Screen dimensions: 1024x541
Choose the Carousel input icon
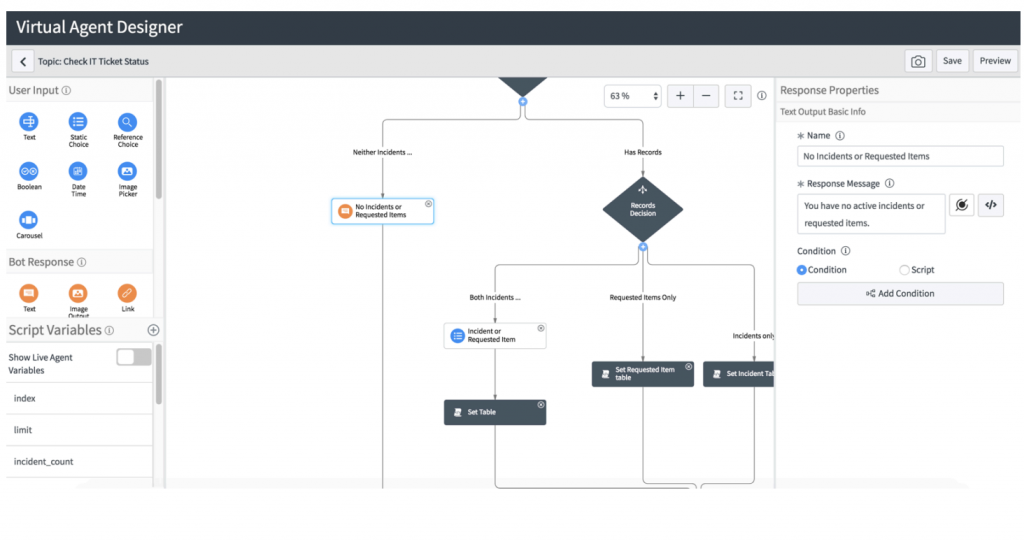[x=29, y=220]
